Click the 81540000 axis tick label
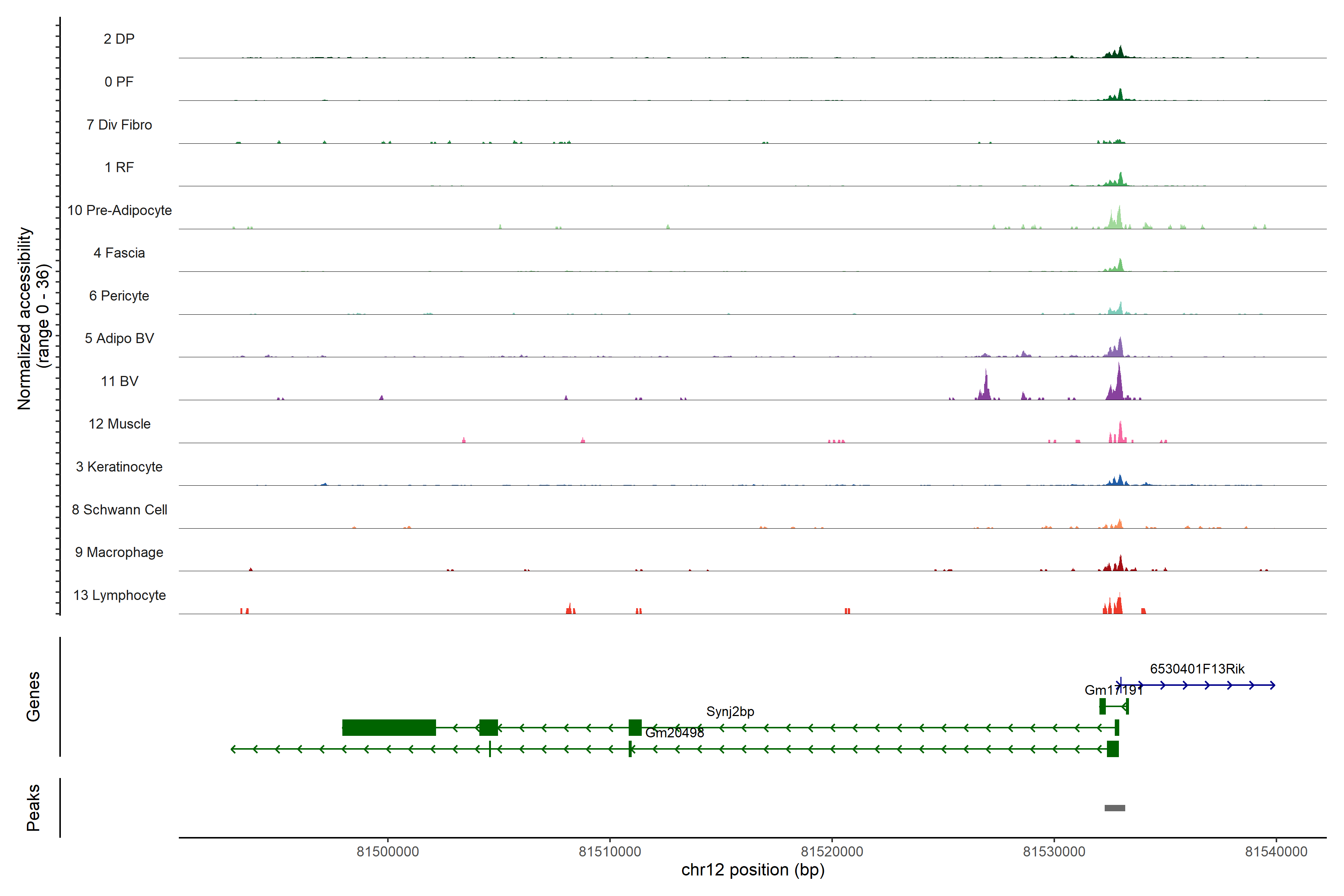 1276,852
